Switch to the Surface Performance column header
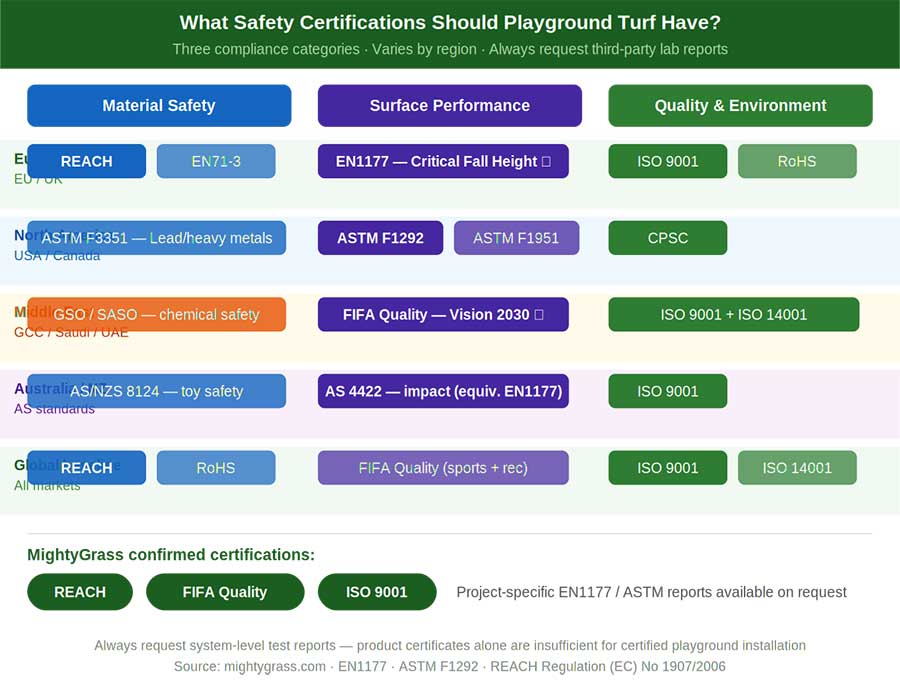This screenshot has width=900, height=687. 449,105
